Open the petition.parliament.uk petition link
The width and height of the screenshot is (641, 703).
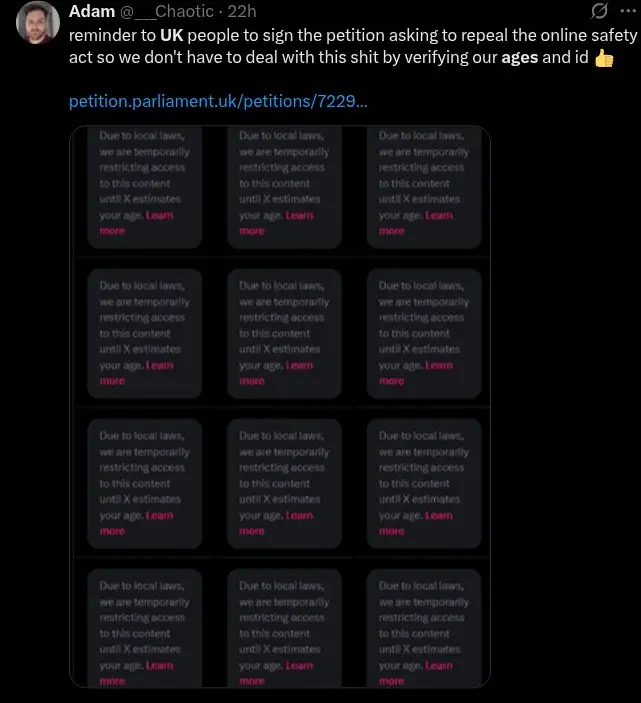tap(218, 101)
